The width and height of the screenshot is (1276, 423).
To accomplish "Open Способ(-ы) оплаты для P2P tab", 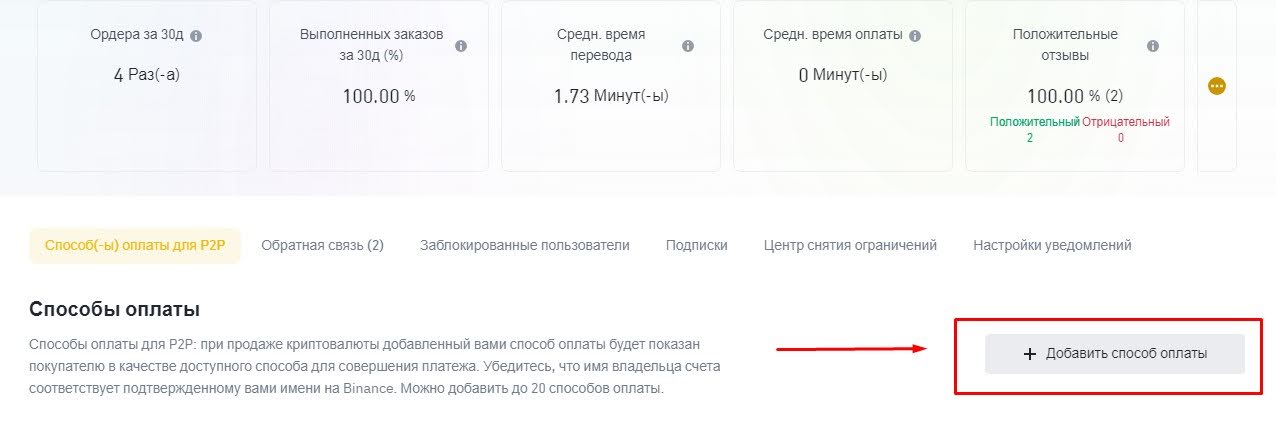I will [x=135, y=245].
